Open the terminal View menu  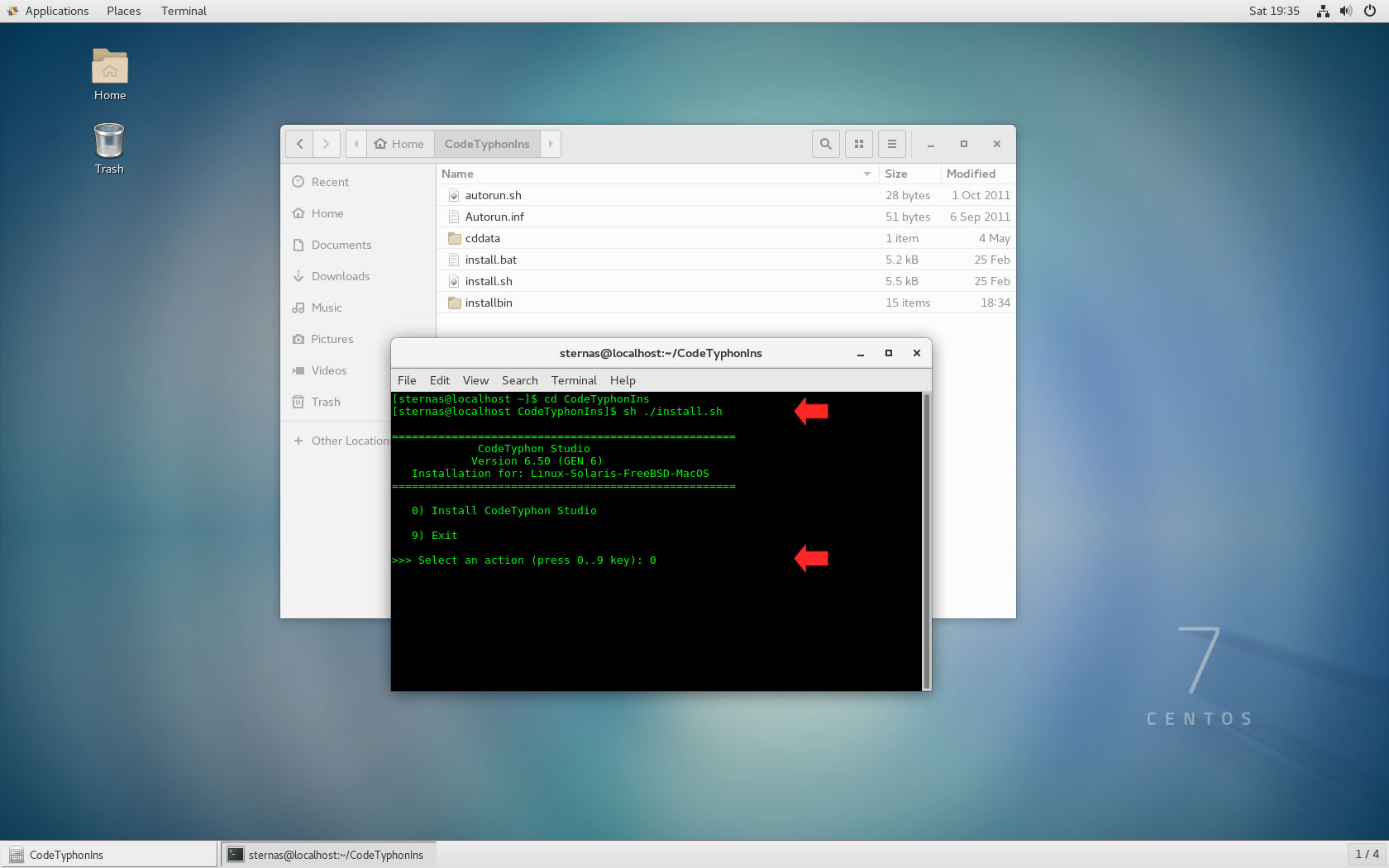pyautogui.click(x=475, y=380)
